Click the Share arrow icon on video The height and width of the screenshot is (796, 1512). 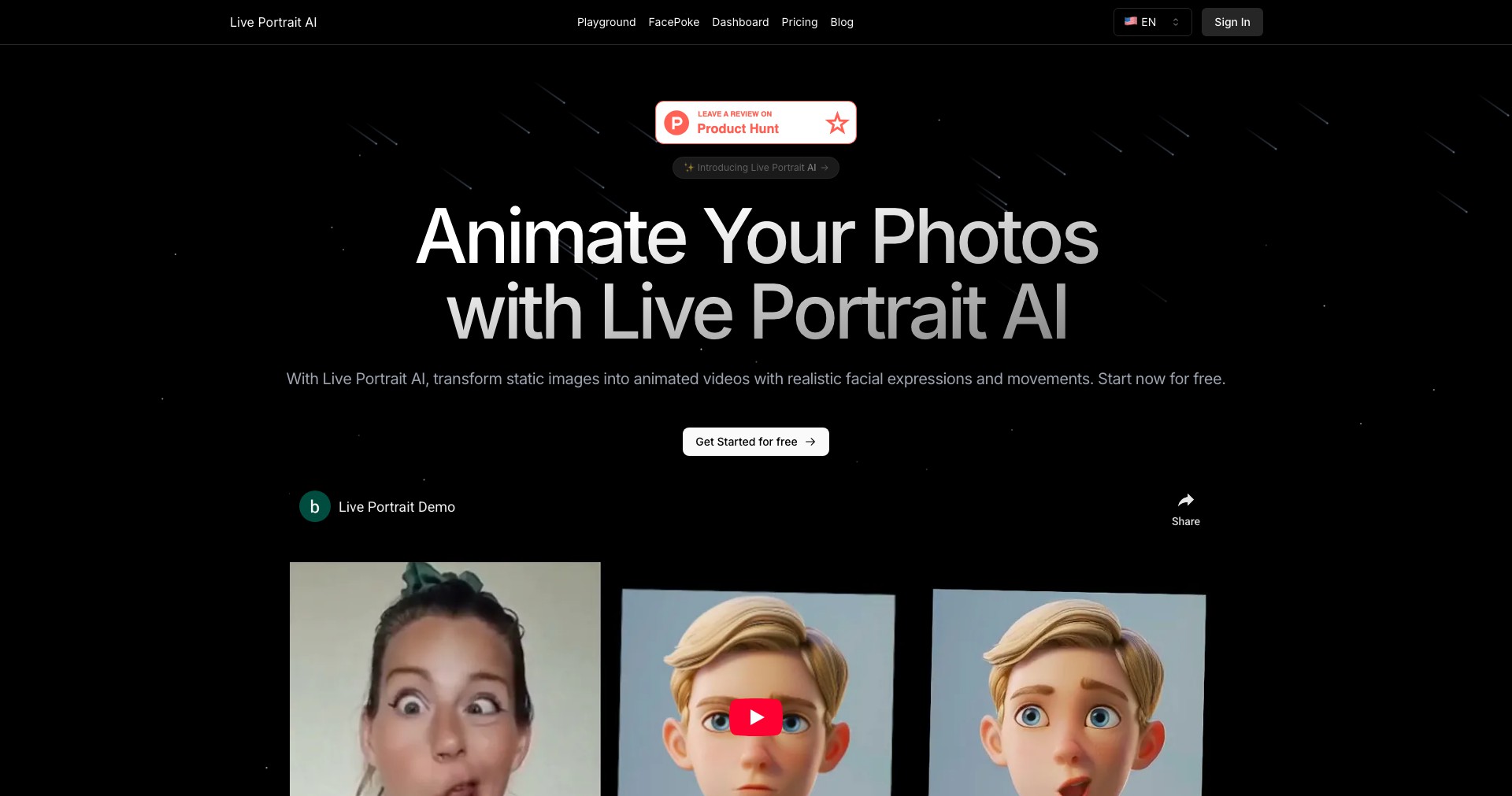click(1186, 500)
